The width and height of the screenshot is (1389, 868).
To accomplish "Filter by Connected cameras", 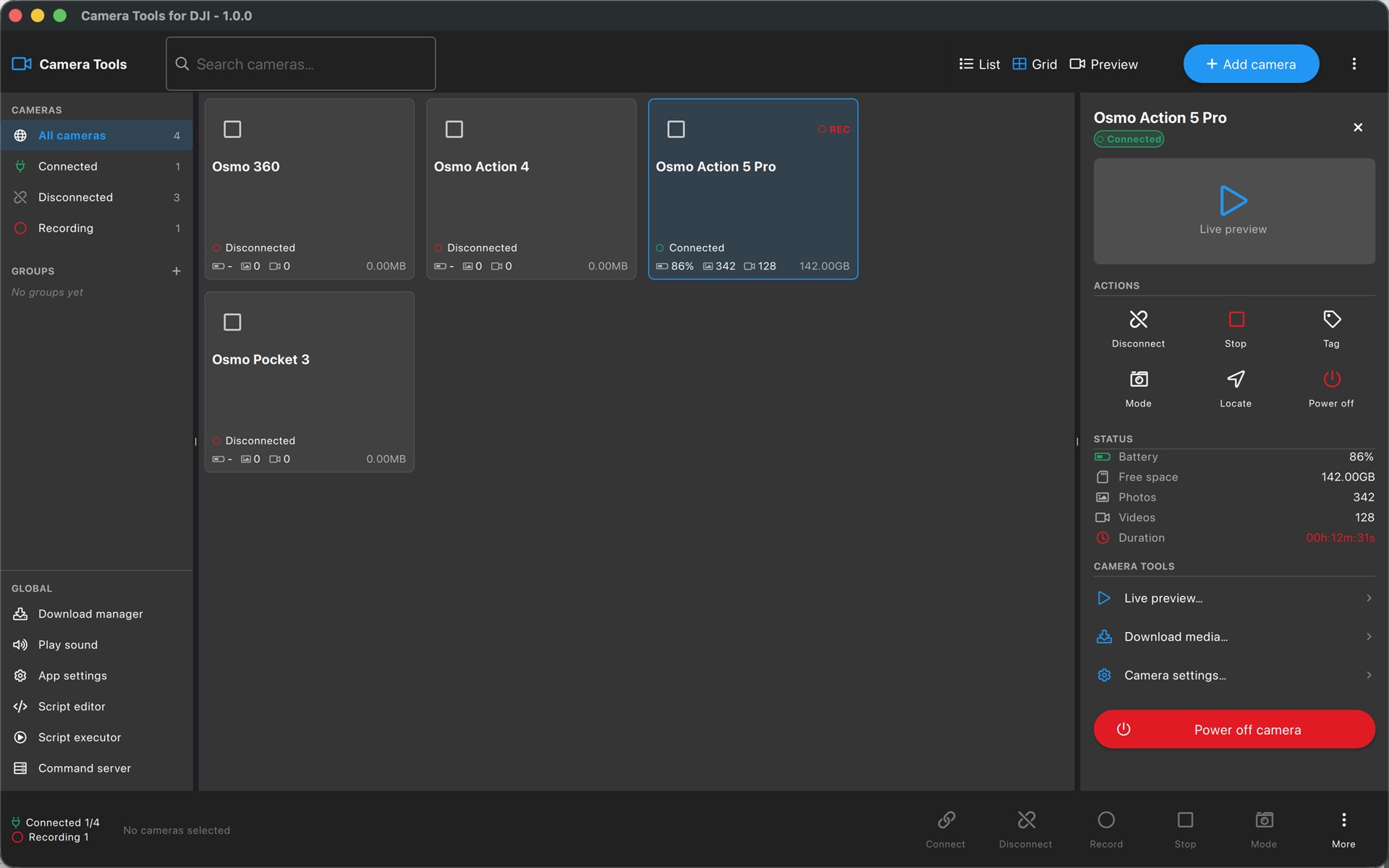I will pos(96,166).
